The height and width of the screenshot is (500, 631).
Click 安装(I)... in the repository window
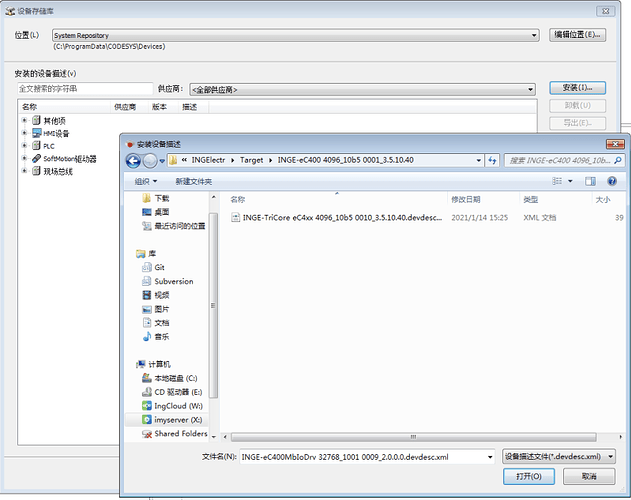click(577, 88)
